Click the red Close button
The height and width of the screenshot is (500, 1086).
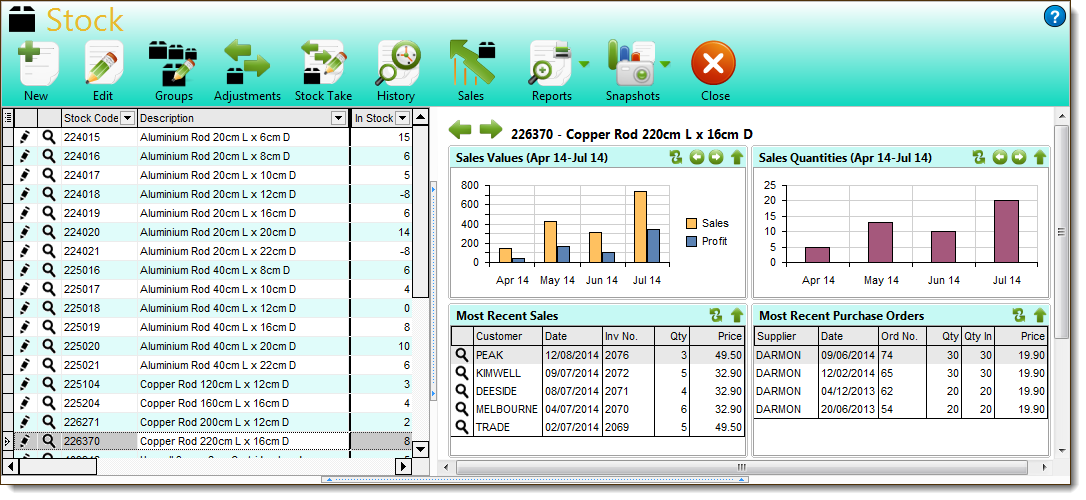(713, 64)
